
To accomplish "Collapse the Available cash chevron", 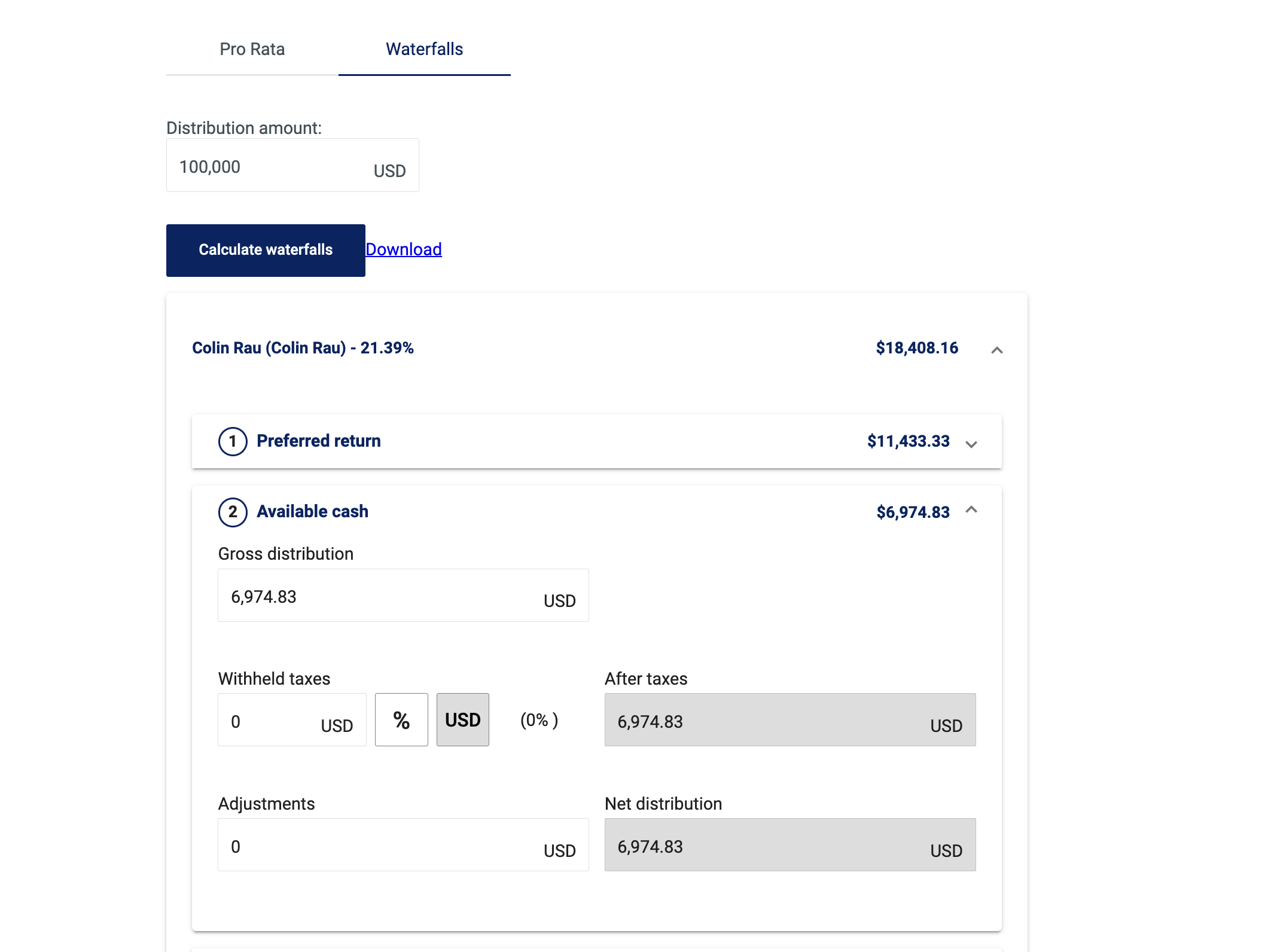I will point(971,509).
